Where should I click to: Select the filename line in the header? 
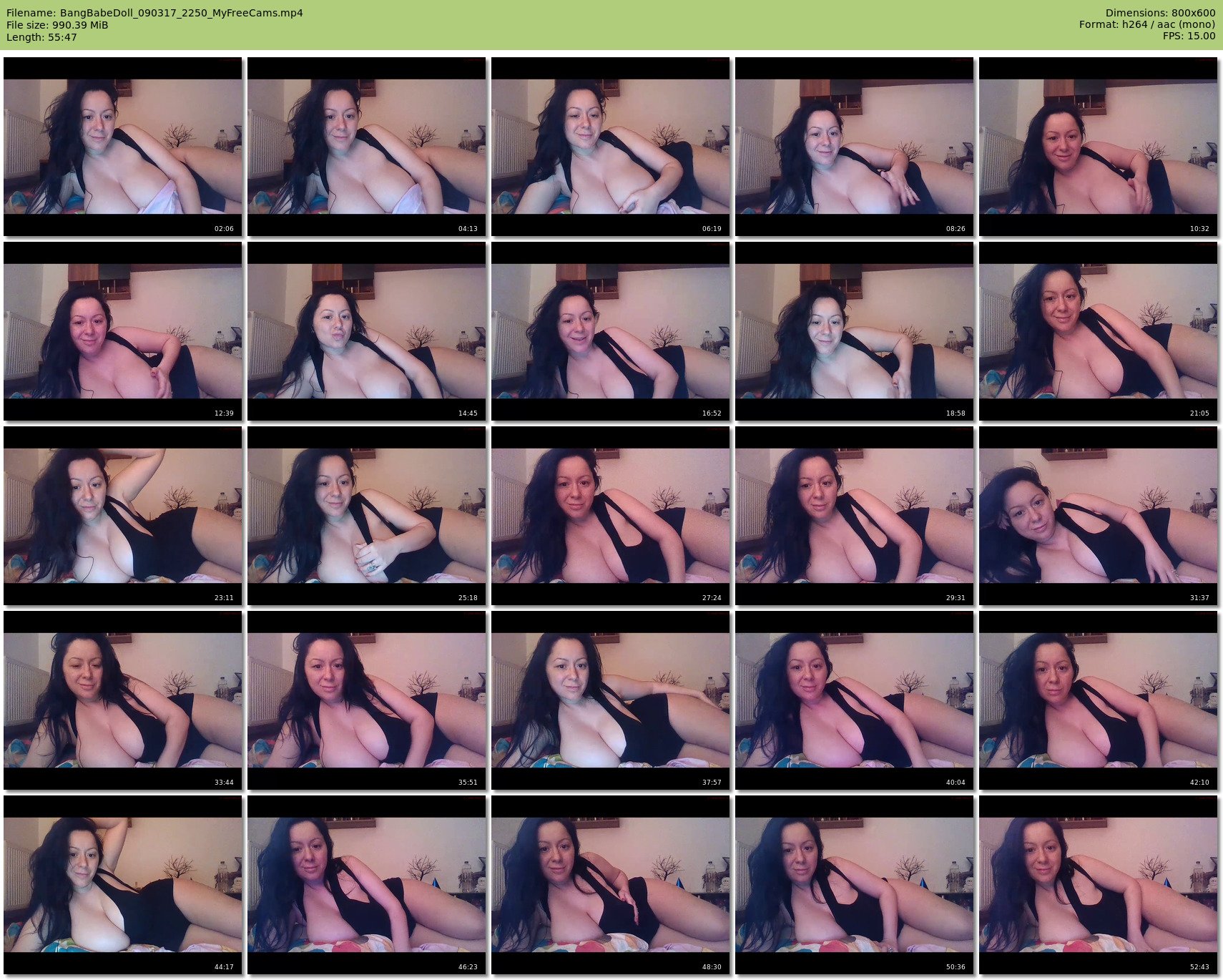click(154, 13)
